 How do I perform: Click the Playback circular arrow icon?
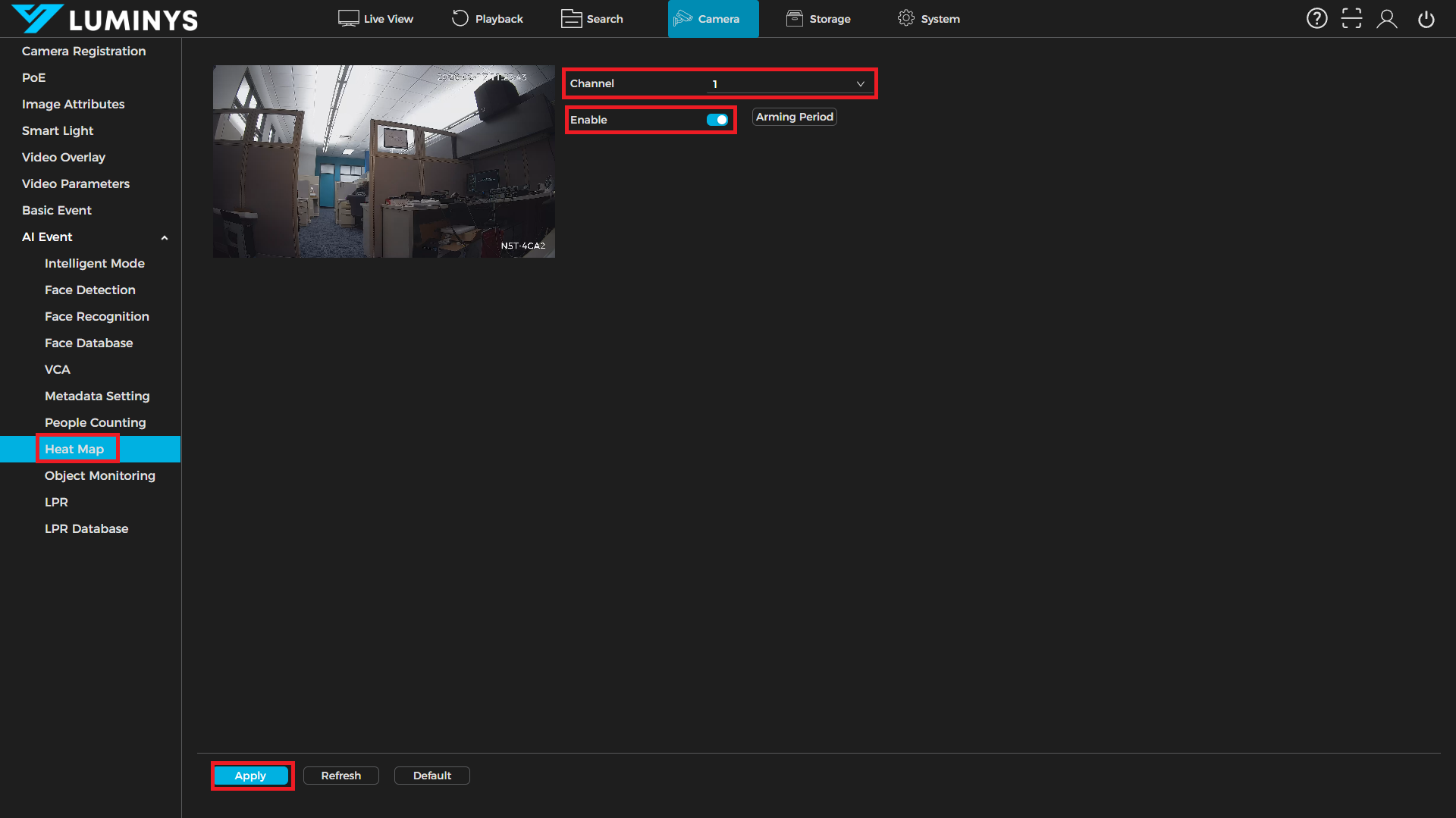460,18
